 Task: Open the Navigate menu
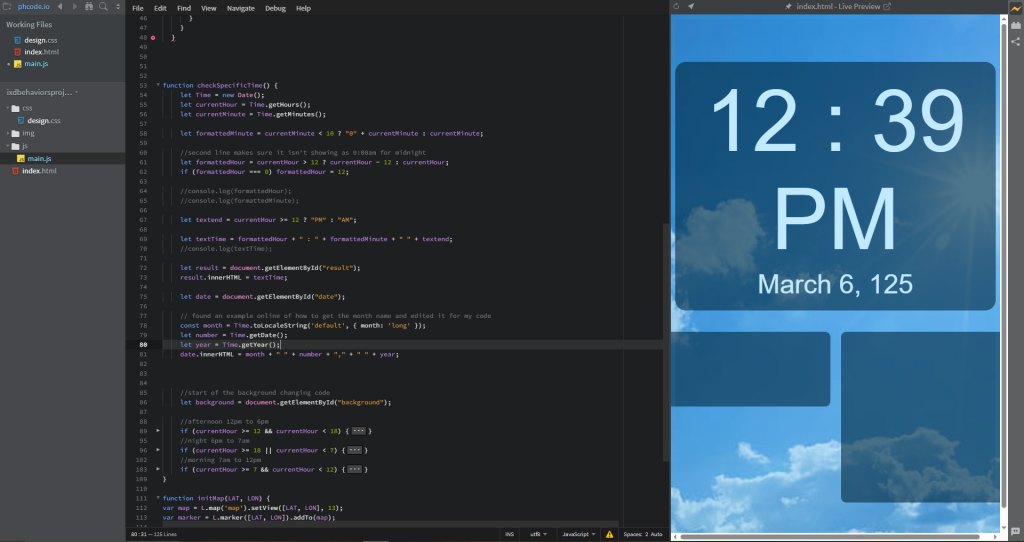240,8
